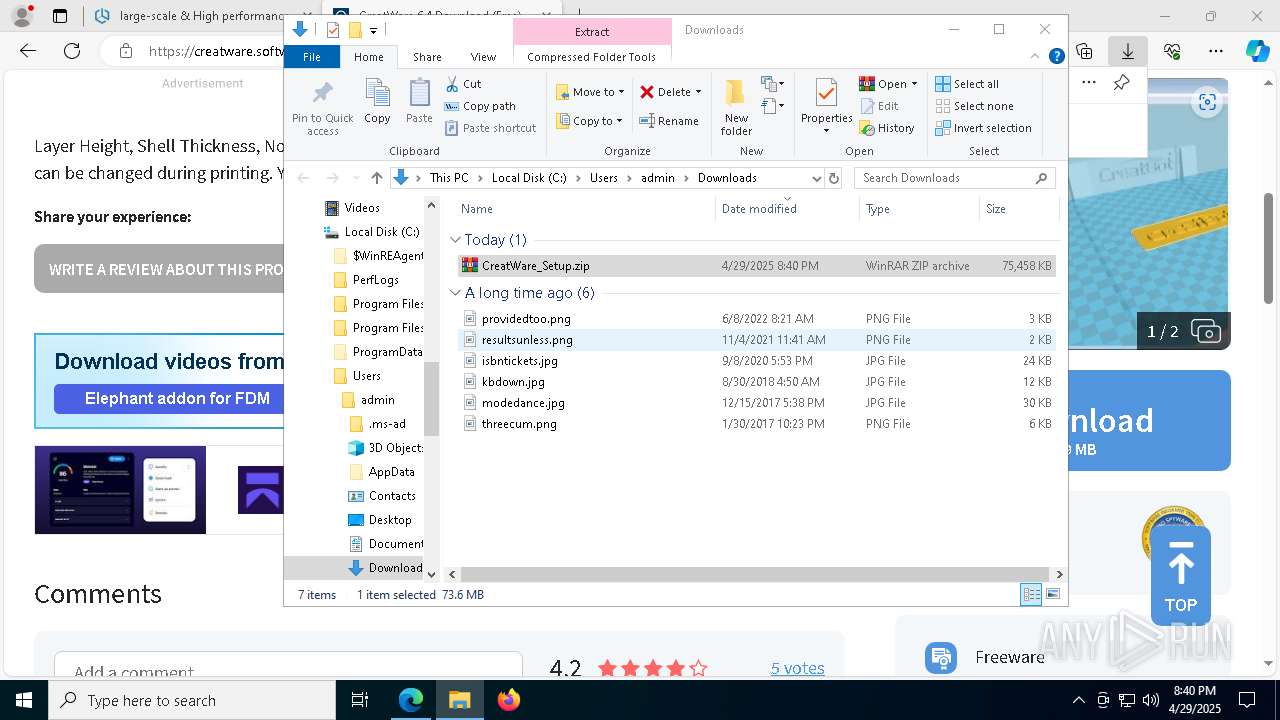
Task: Click the horizontal scrollbar of file list
Action: click(x=755, y=574)
